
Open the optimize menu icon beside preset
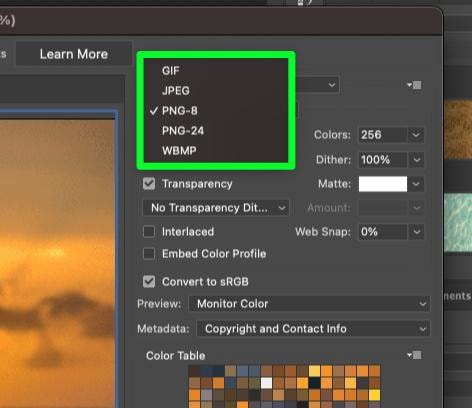(414, 85)
